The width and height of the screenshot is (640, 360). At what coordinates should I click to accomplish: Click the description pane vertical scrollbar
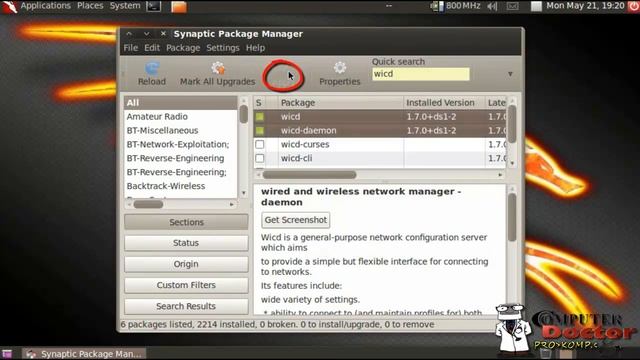pyautogui.click(x=512, y=217)
